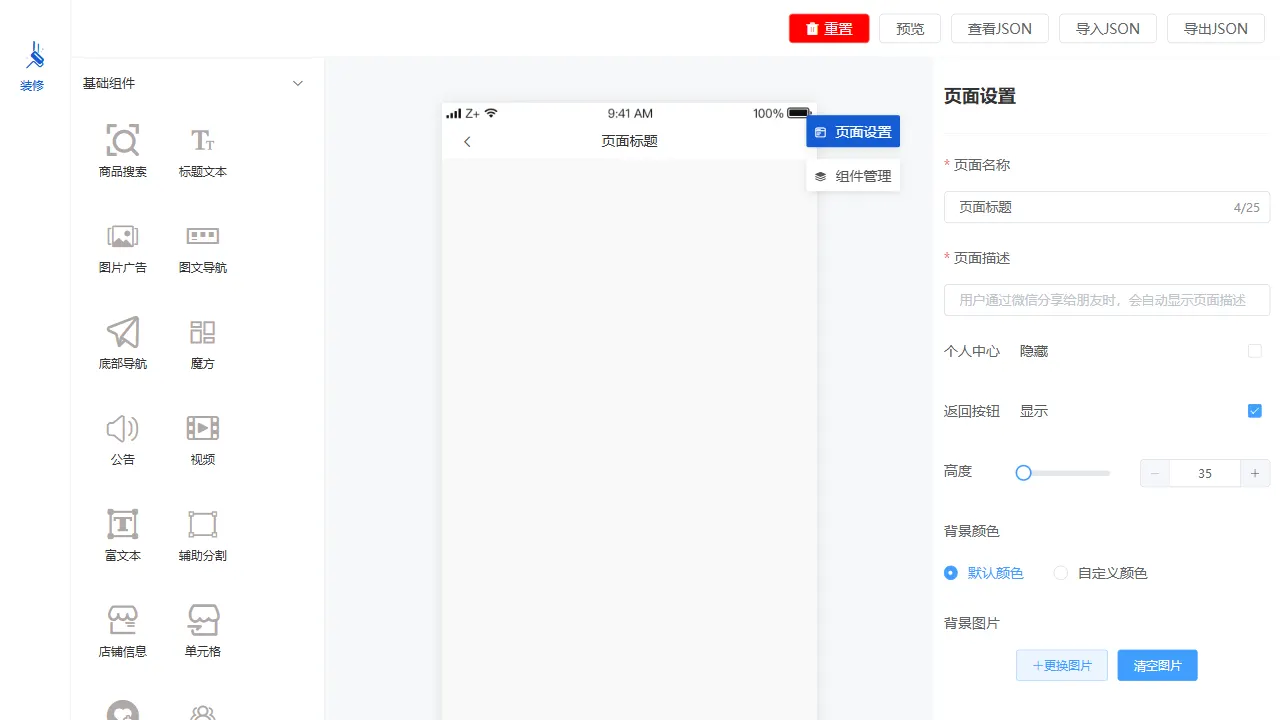1280x720 pixels.
Task: Add the 商品搜索 search component
Action: tap(123, 151)
